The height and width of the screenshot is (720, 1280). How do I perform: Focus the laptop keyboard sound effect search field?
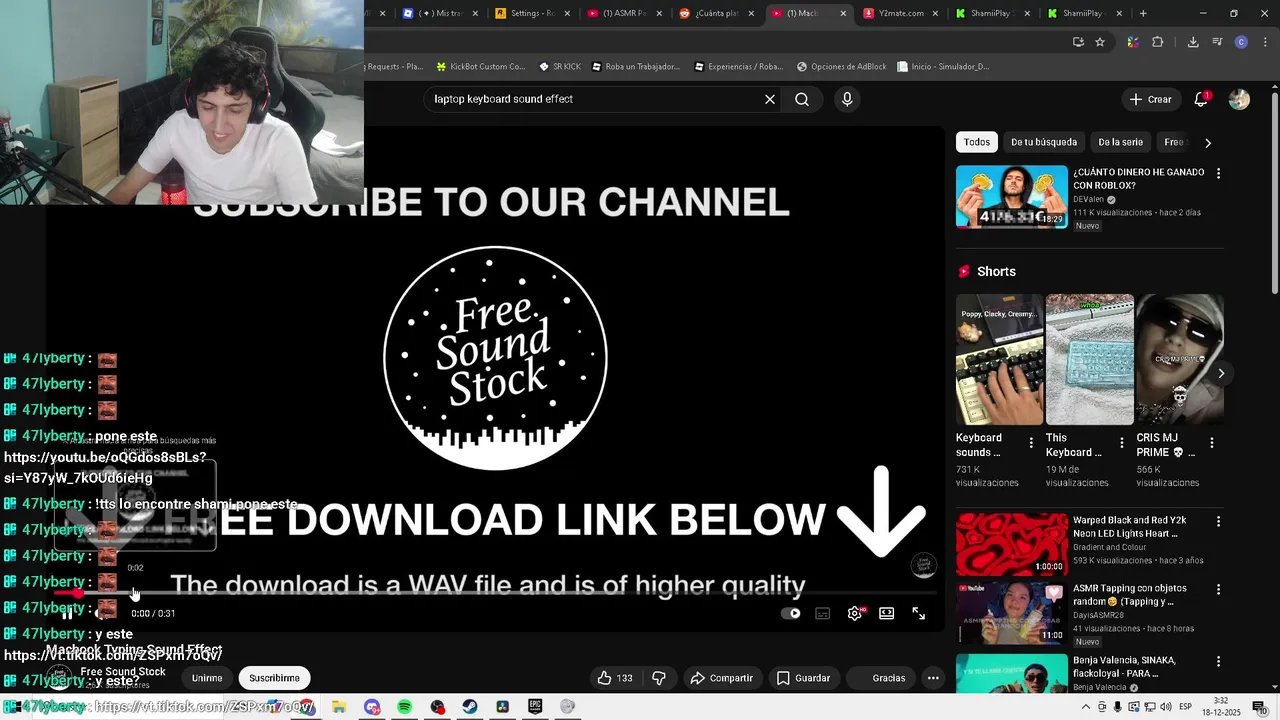point(594,99)
